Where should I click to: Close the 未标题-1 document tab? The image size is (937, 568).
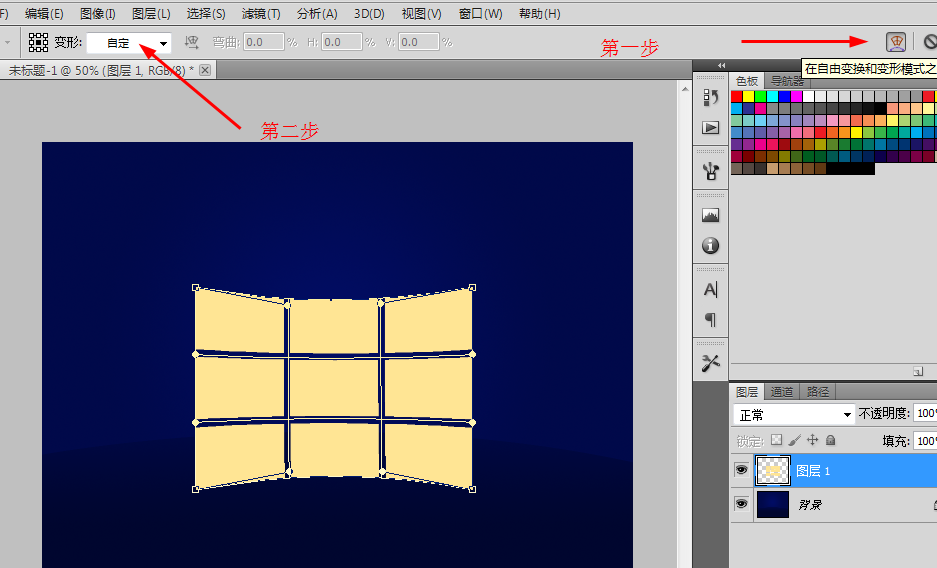click(x=205, y=70)
